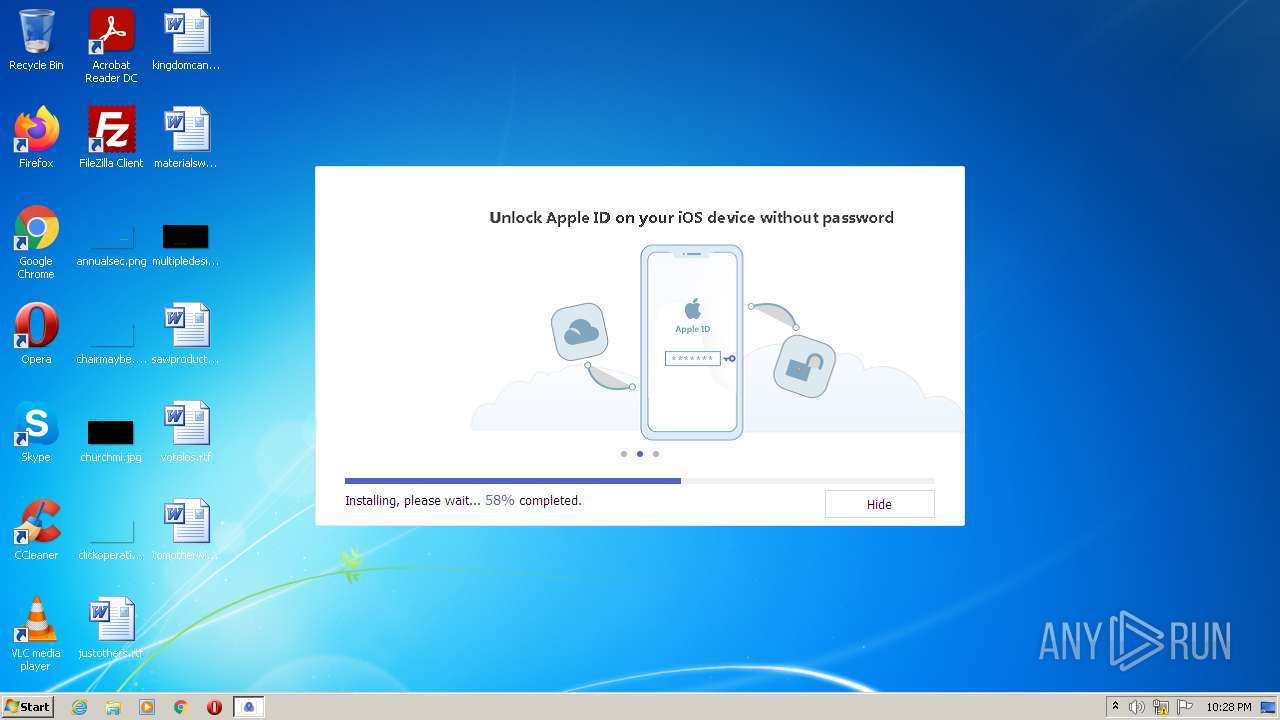Click the installation progress bar
Screen dimensions: 1280x720
[x=640, y=481]
